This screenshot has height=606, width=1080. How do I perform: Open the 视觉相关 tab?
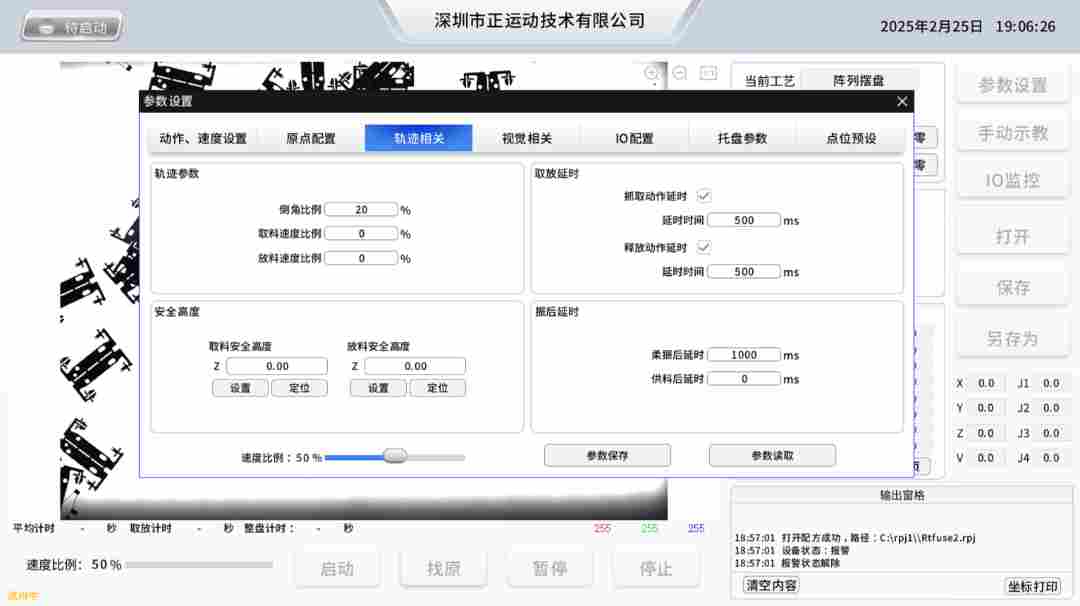[527, 138]
